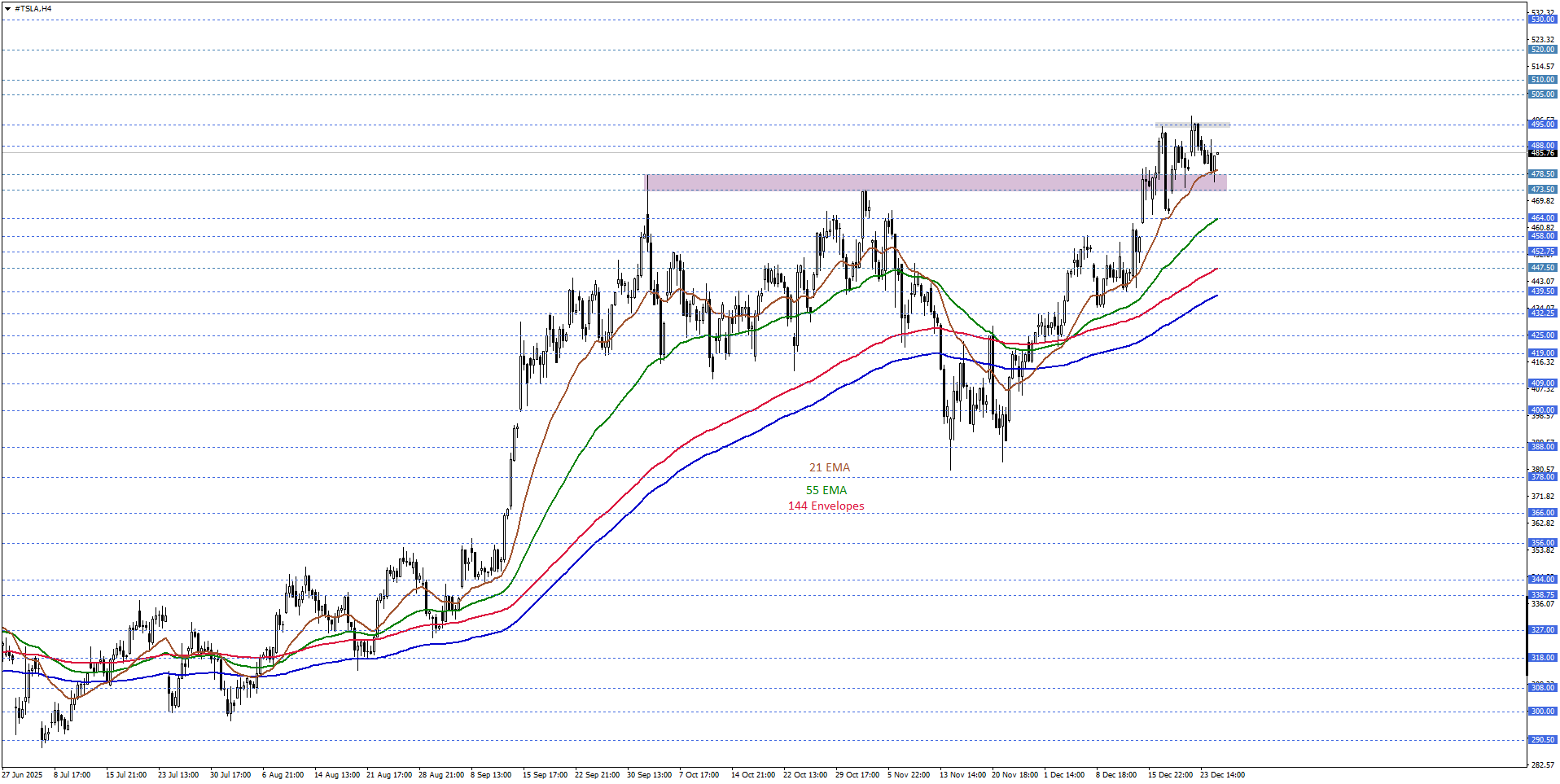Click the 478.50 price level tag
This screenshot has height=784, width=1560.
point(1542,174)
